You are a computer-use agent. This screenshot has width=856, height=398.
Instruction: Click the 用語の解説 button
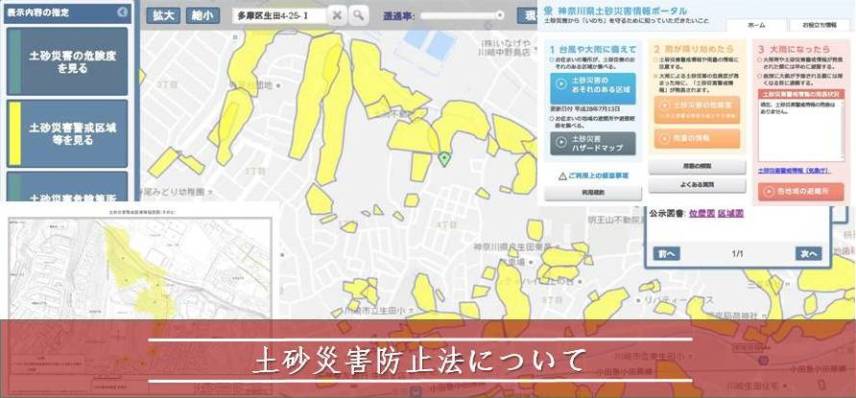point(697,166)
